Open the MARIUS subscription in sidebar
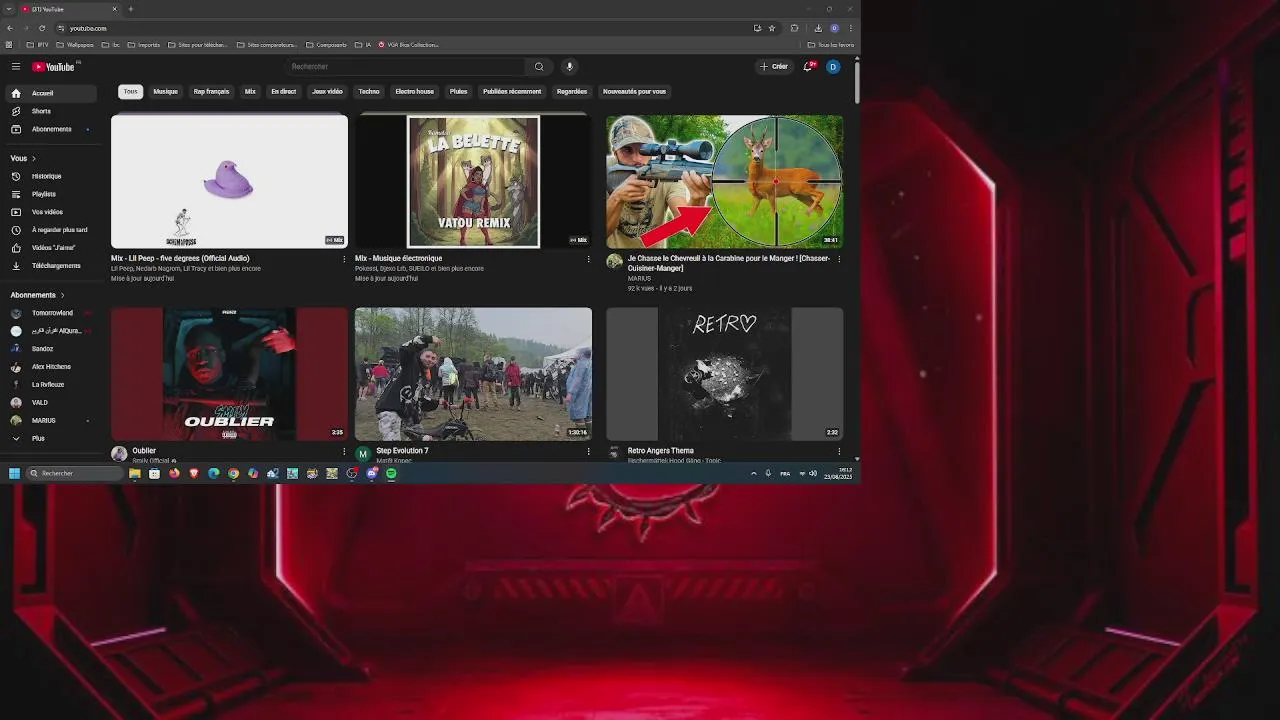Viewport: 1280px width, 720px height. pyautogui.click(x=53, y=421)
